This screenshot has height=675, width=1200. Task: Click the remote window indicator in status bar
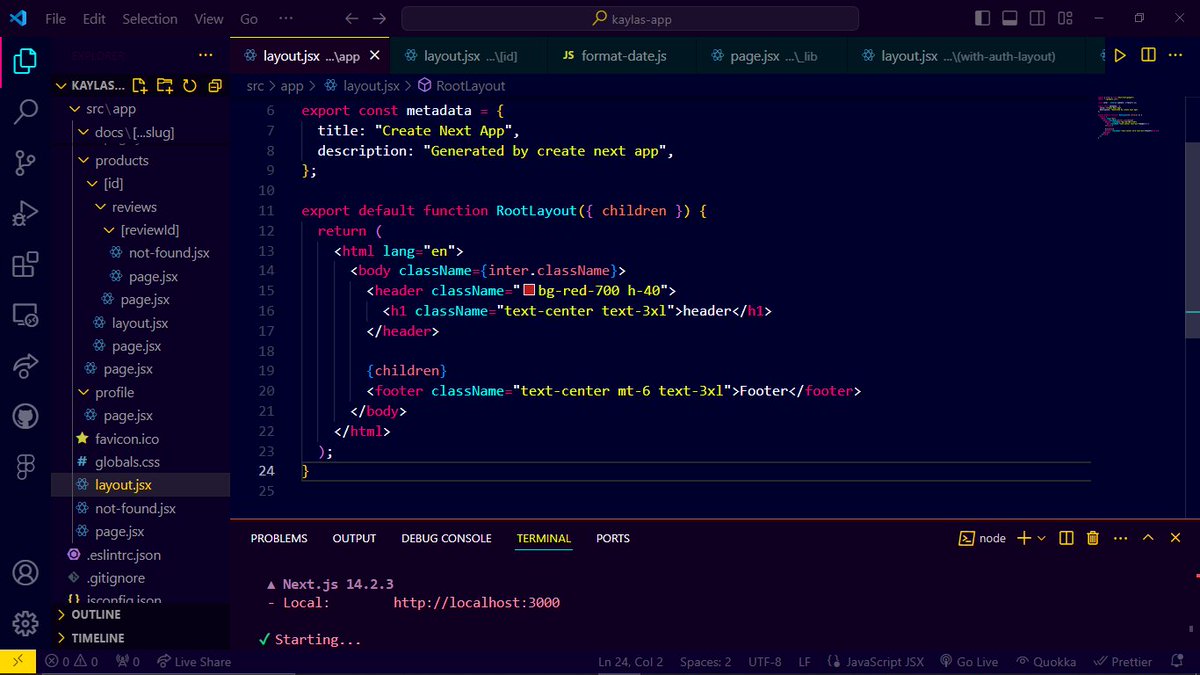pos(18,662)
